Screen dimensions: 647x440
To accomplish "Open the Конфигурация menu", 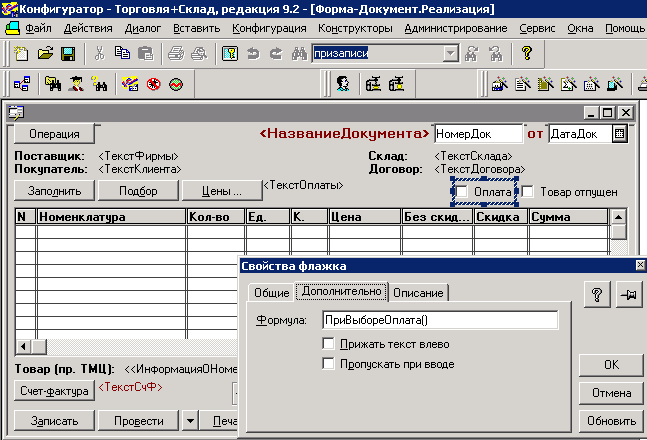I will pyautogui.click(x=269, y=27).
